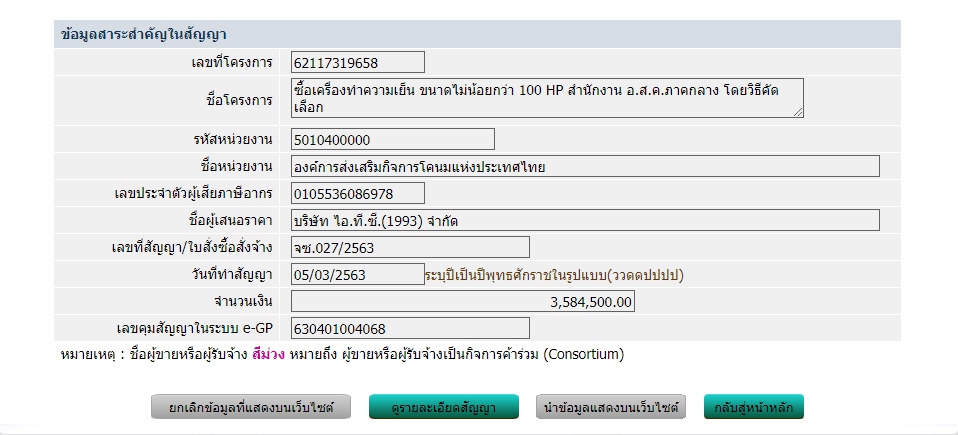Click the label วันที่ทำสัญญา
The width and height of the screenshot is (958, 435).
point(232,274)
